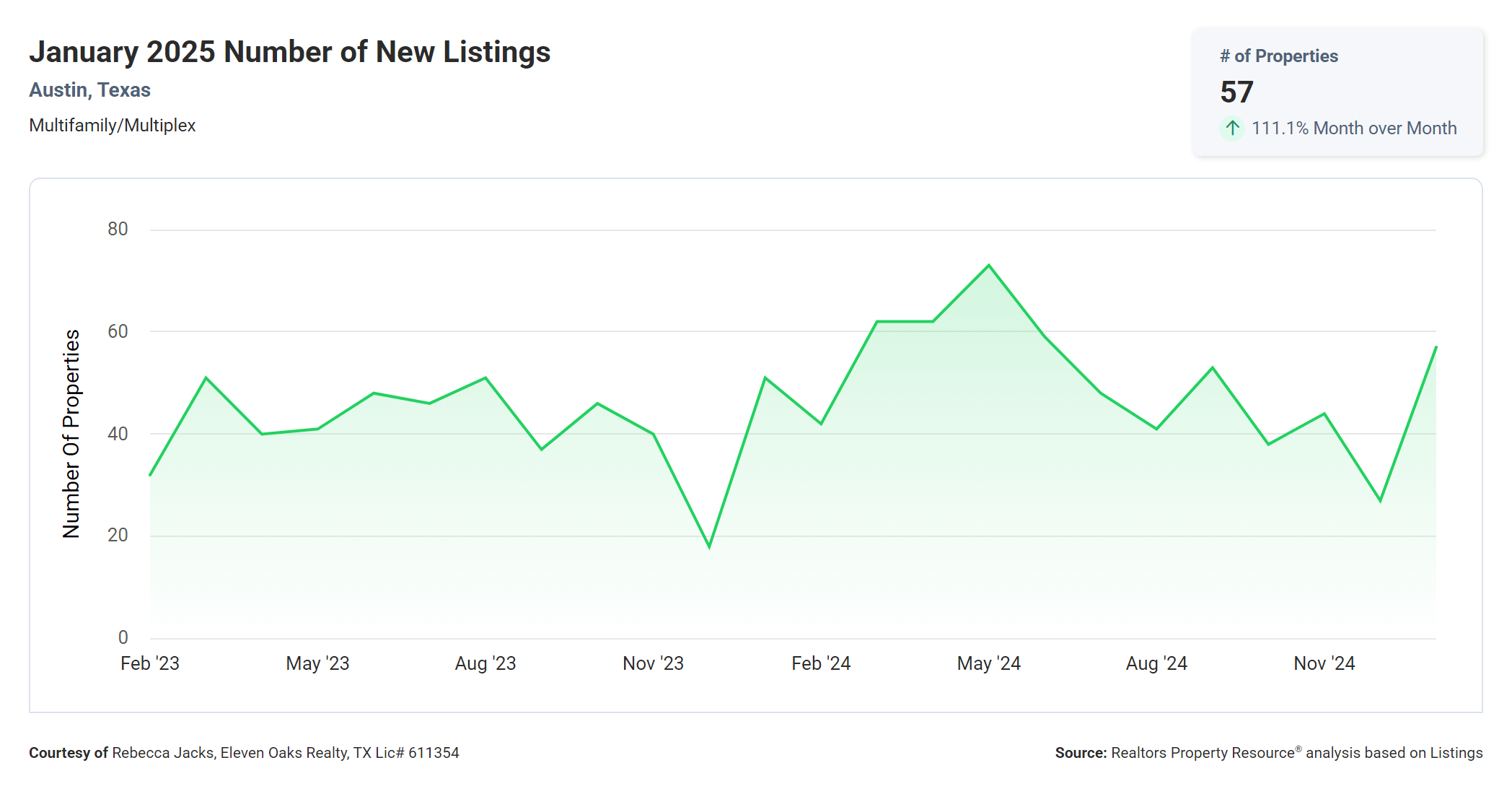The height and width of the screenshot is (794, 1512).
Task: Click the 111.1% Month over Month text
Action: coord(1353,128)
